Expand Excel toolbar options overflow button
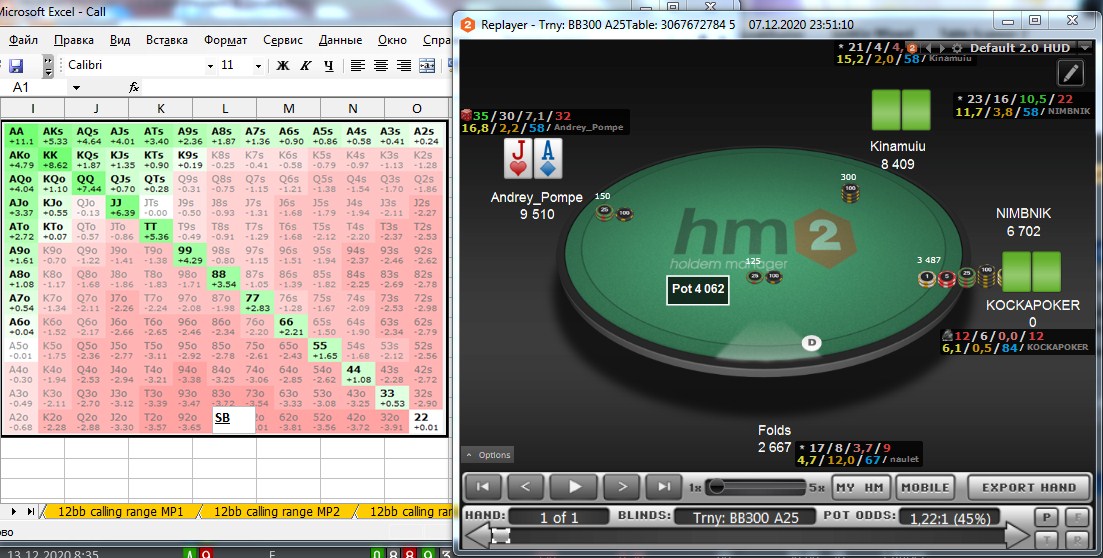1103x558 pixels. point(48,65)
